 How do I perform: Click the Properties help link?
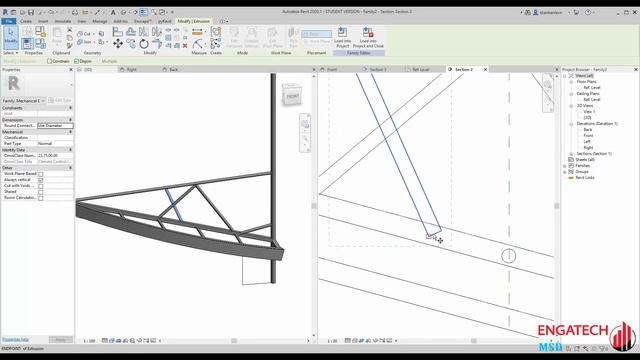(15, 340)
